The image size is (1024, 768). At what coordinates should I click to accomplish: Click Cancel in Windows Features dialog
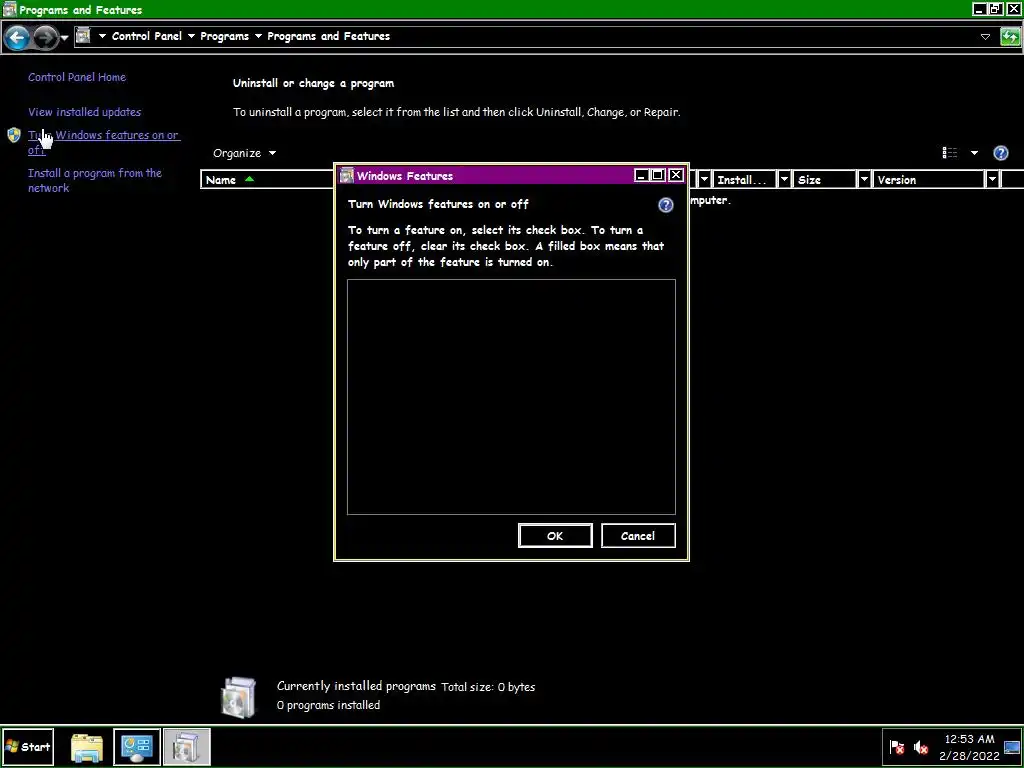coord(638,536)
